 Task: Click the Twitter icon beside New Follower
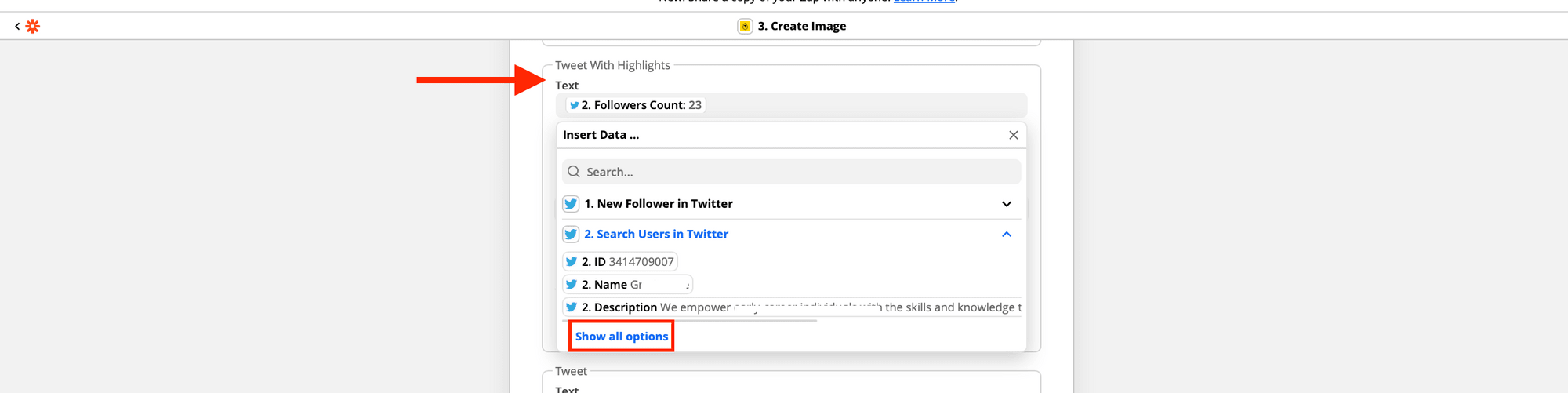click(571, 204)
